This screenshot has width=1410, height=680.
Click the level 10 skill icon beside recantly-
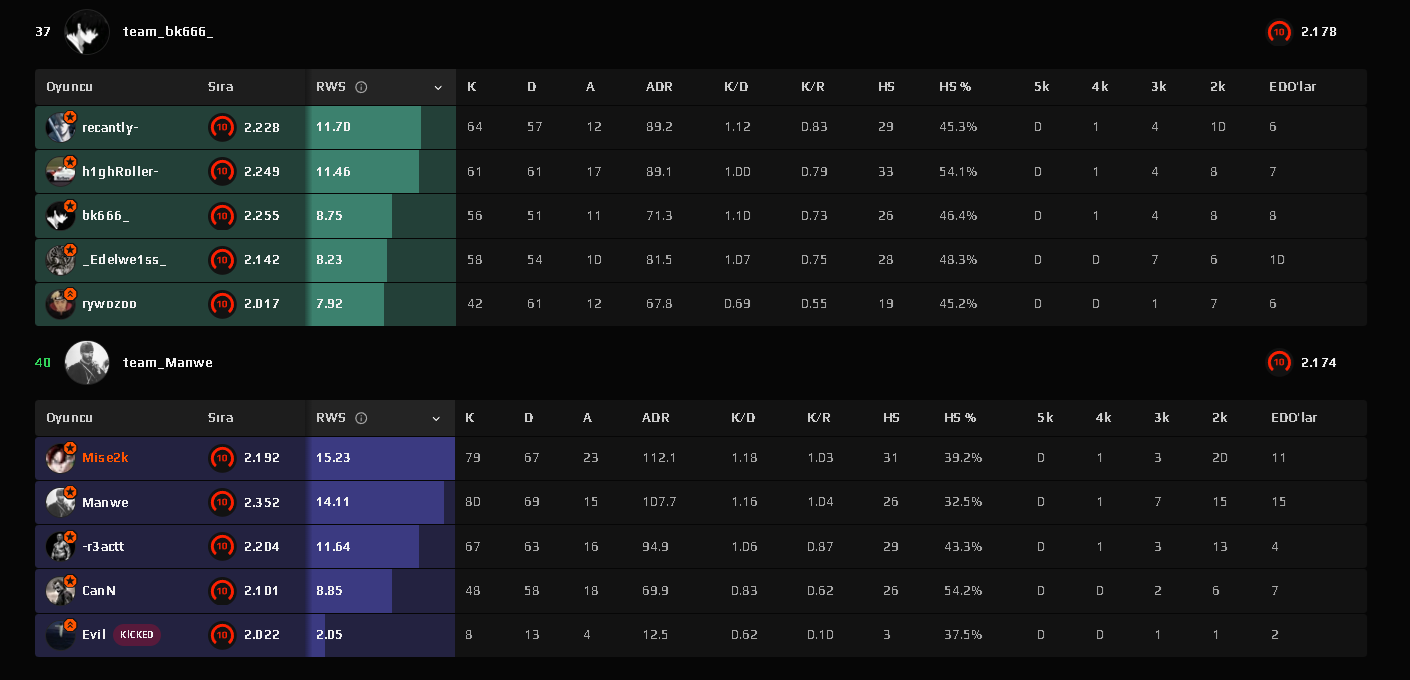pos(222,128)
